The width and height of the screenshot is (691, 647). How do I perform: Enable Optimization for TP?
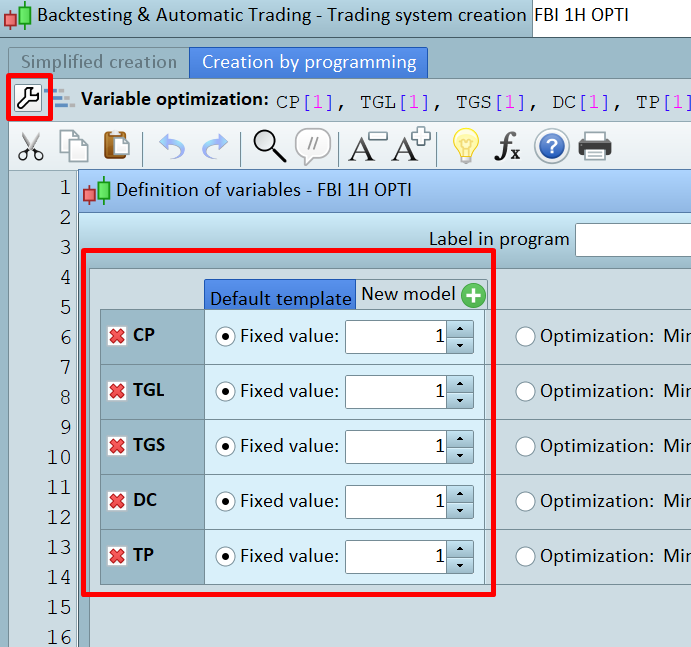525,557
